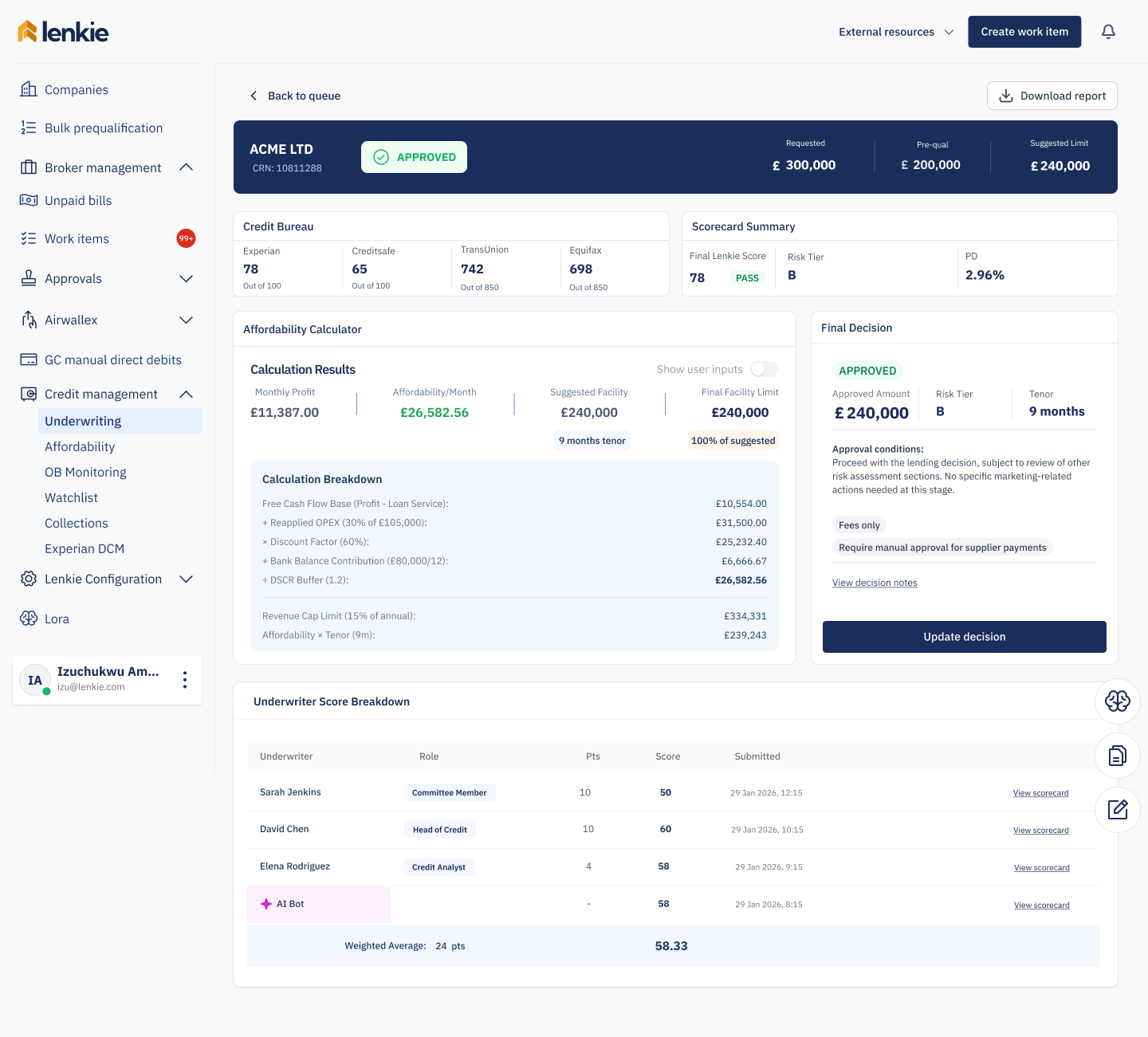The image size is (1148, 1037).
Task: Click the Update decision button
Action: coord(965,637)
